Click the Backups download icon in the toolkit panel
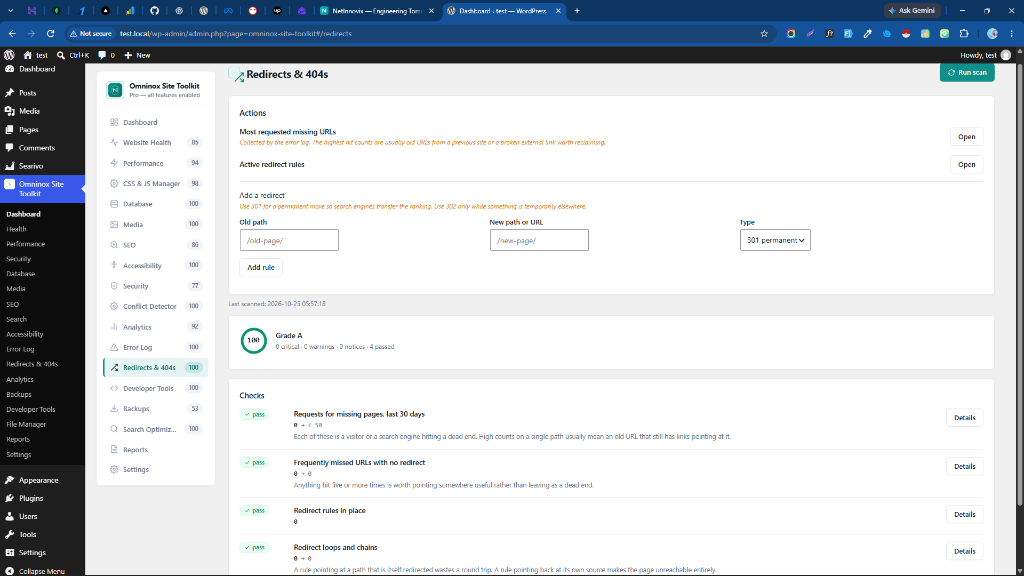Screen dimensions: 1024x576 114,409
